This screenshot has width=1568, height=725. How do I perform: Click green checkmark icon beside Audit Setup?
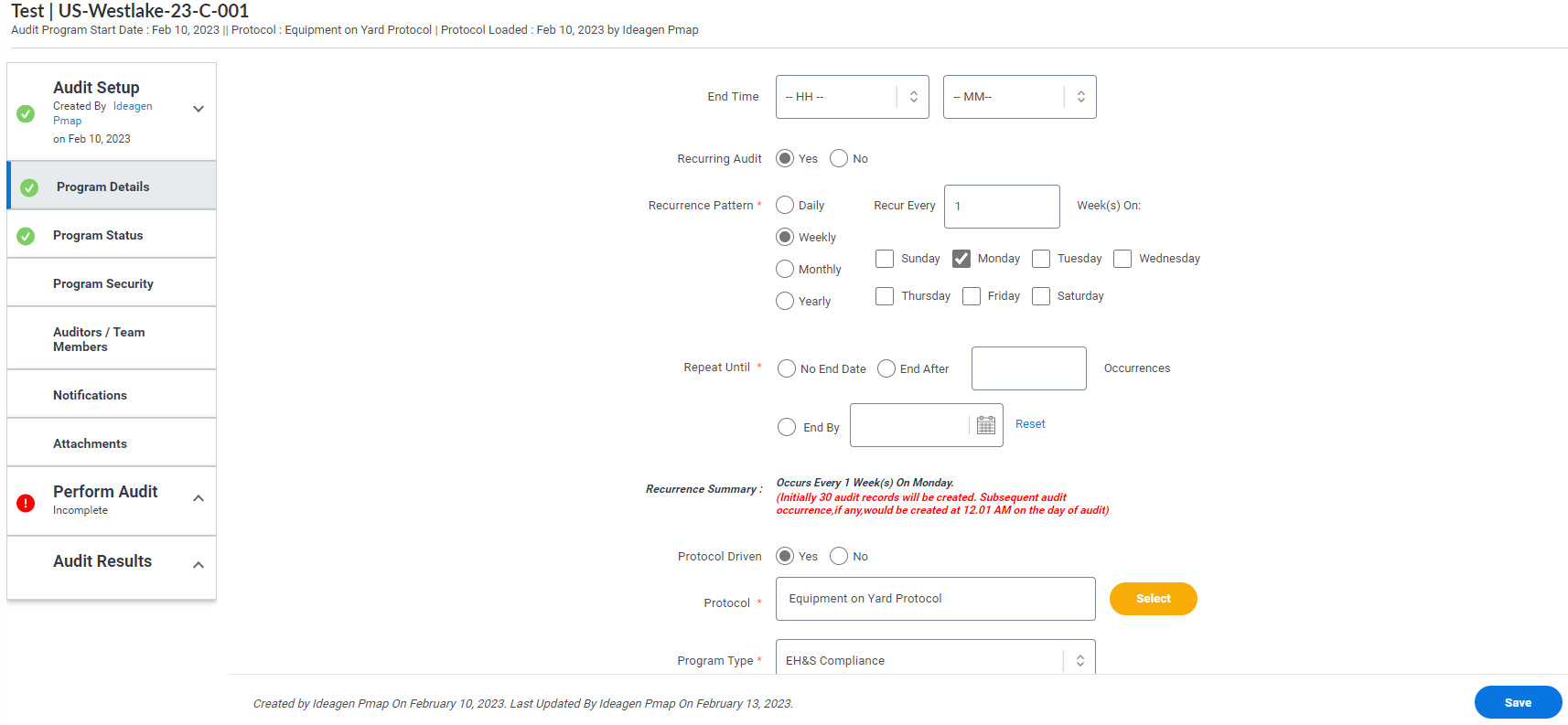[26, 113]
